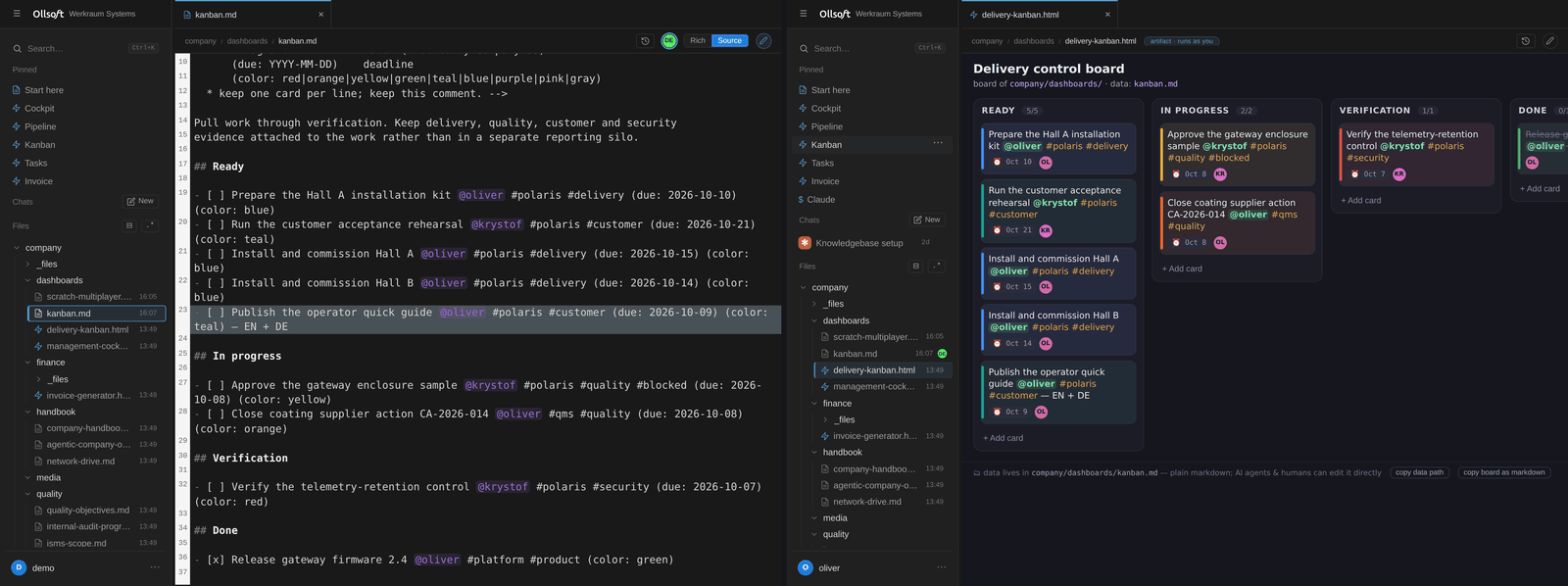Click the regex filter icon in left window Files

(149, 225)
